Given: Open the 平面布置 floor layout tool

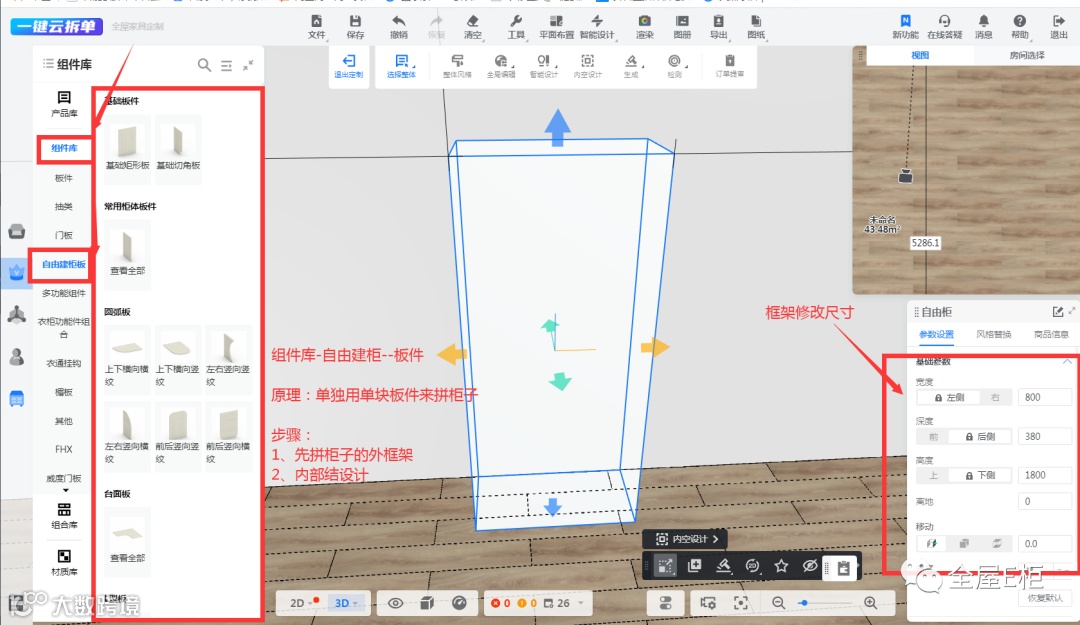Looking at the screenshot, I should [x=556, y=26].
